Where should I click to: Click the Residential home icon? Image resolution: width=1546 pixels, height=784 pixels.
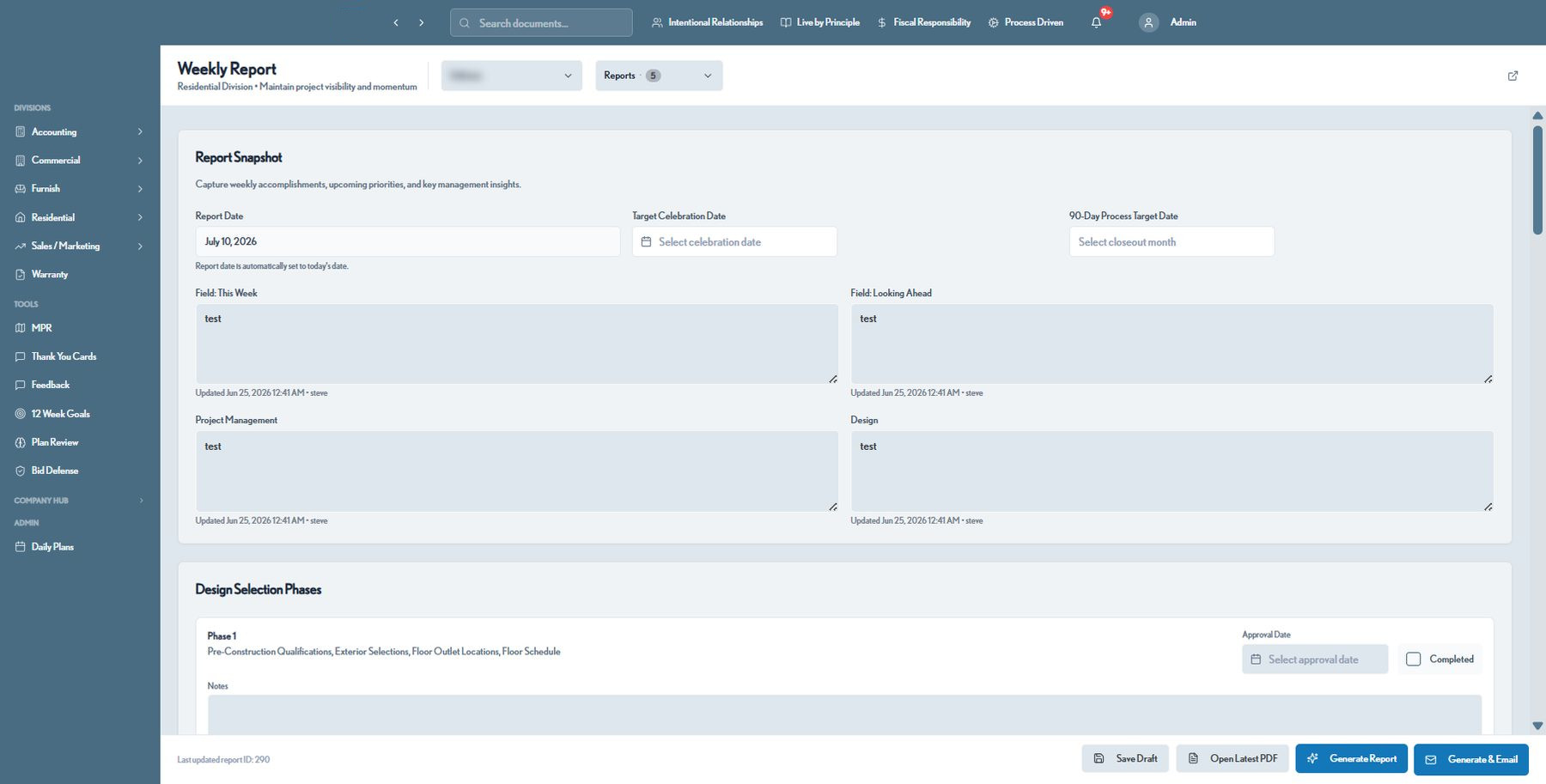click(21, 217)
